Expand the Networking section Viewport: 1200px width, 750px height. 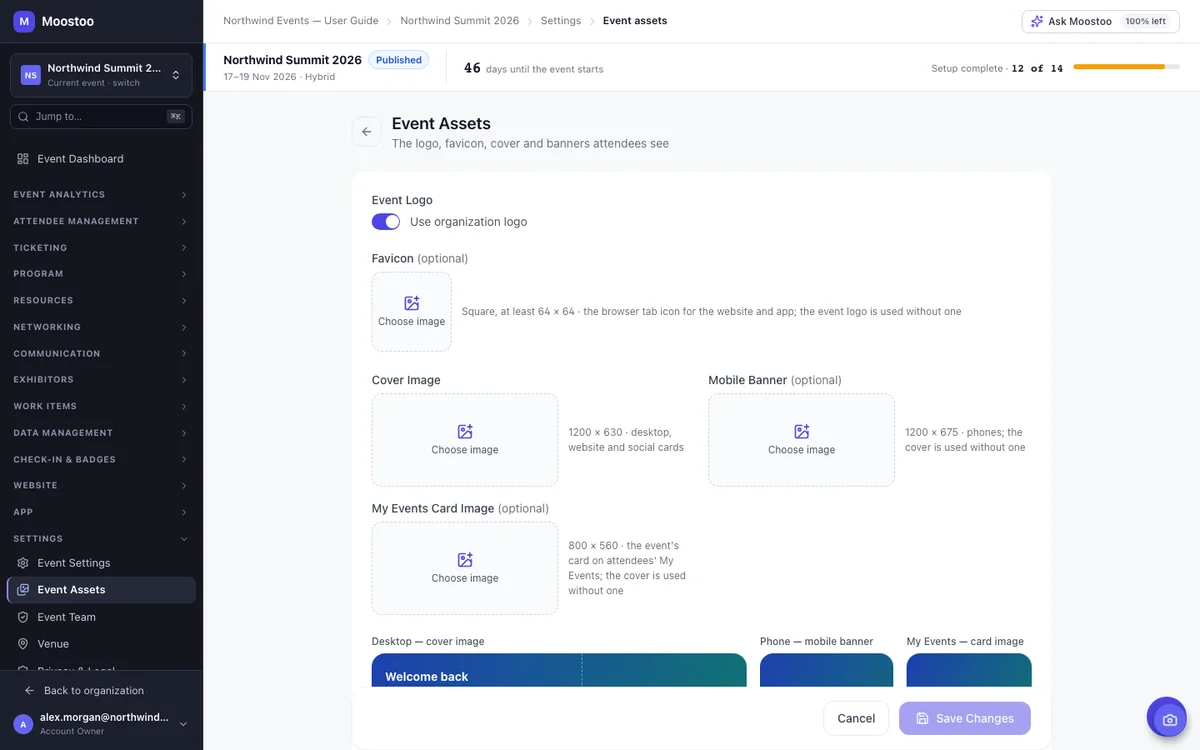101,327
